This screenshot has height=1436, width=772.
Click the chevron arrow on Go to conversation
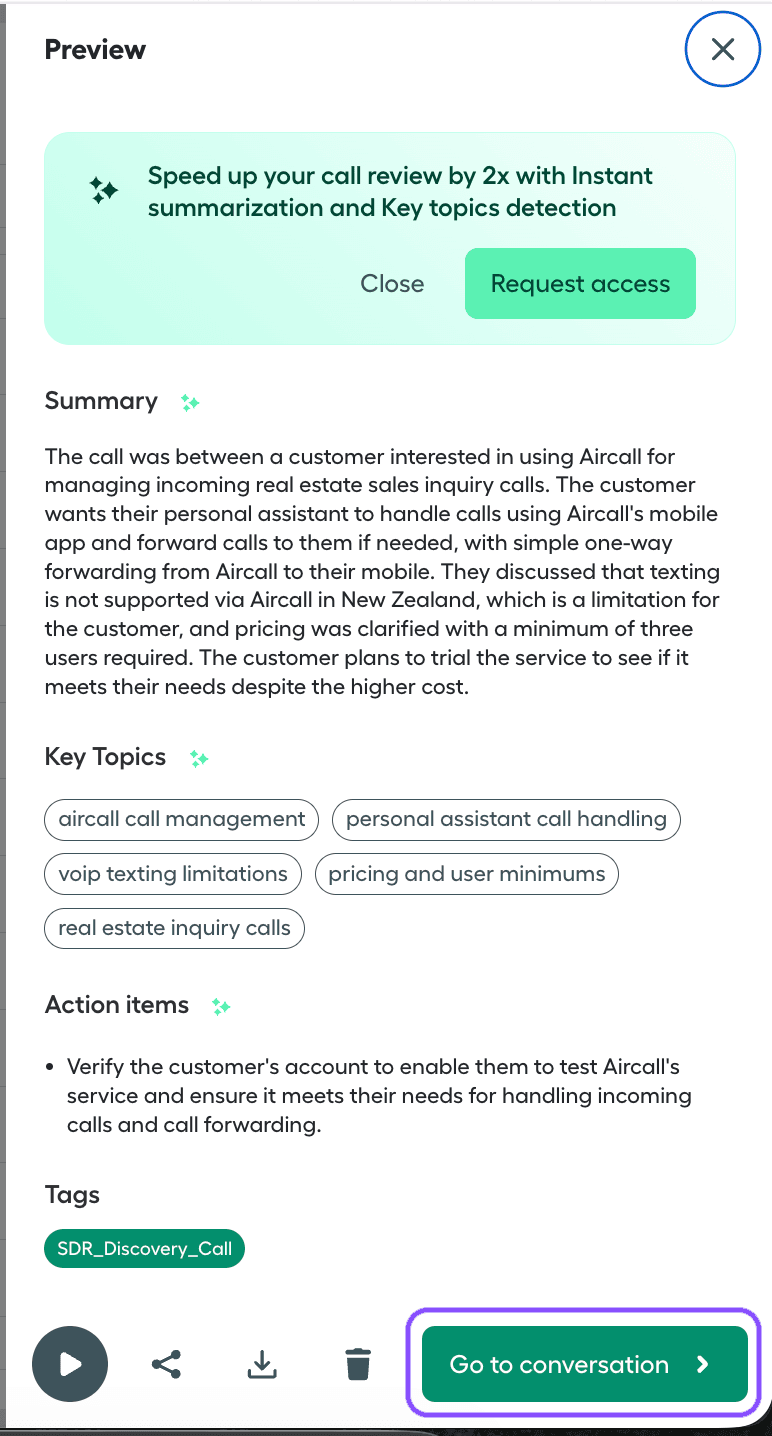tap(703, 1364)
